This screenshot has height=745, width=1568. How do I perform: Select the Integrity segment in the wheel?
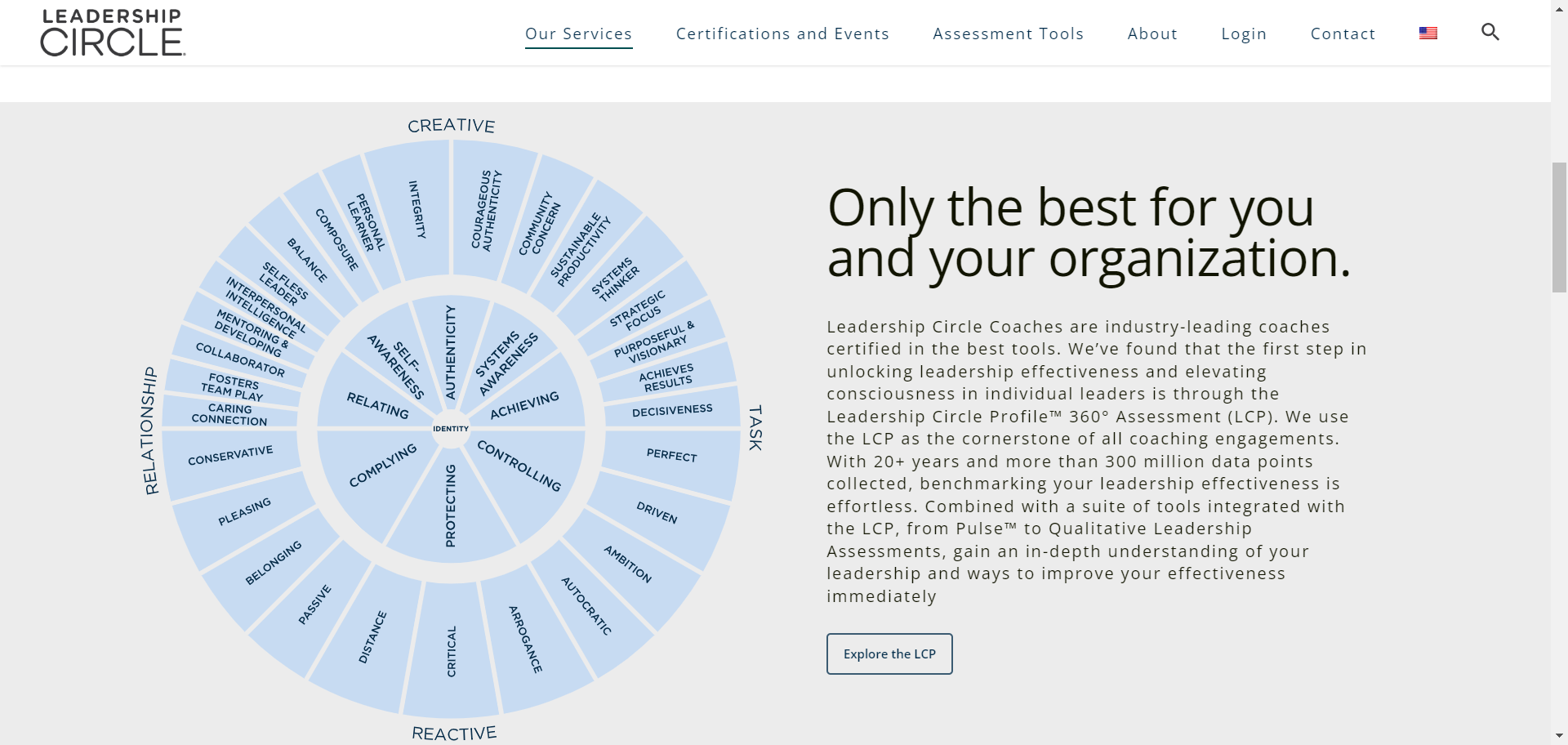(417, 210)
